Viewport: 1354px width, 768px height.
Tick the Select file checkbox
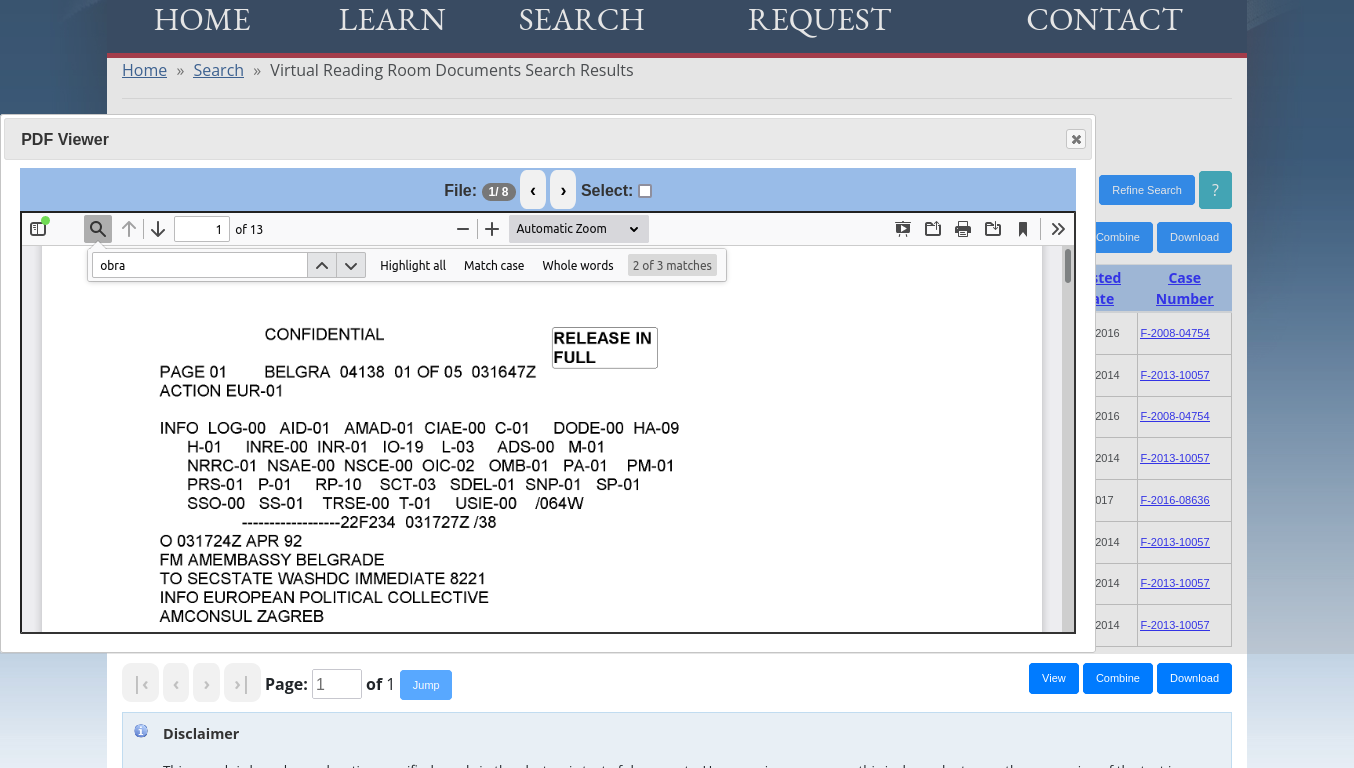(x=645, y=191)
